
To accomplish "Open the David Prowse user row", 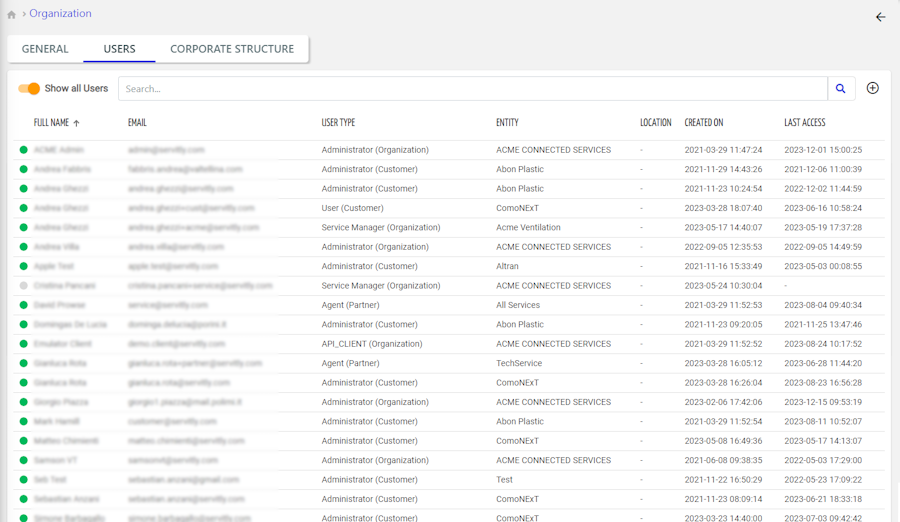I will 60,305.
